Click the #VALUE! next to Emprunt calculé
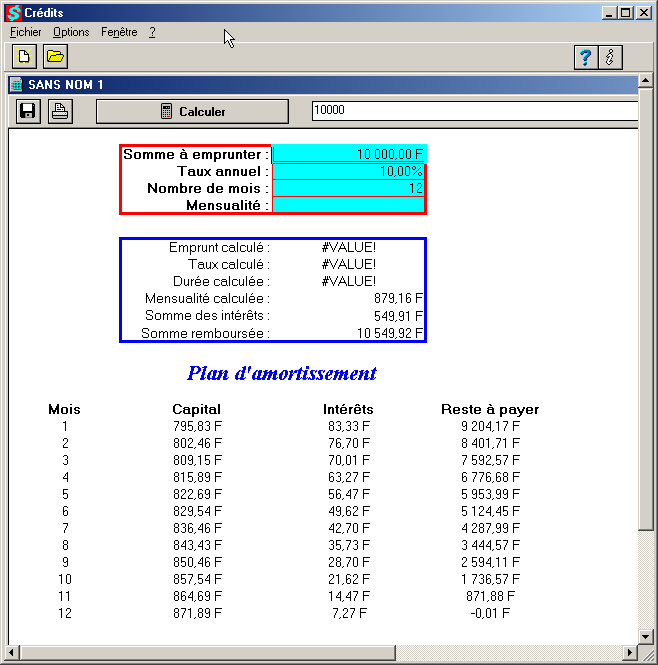Viewport: 658px width, 665px height. pos(349,247)
